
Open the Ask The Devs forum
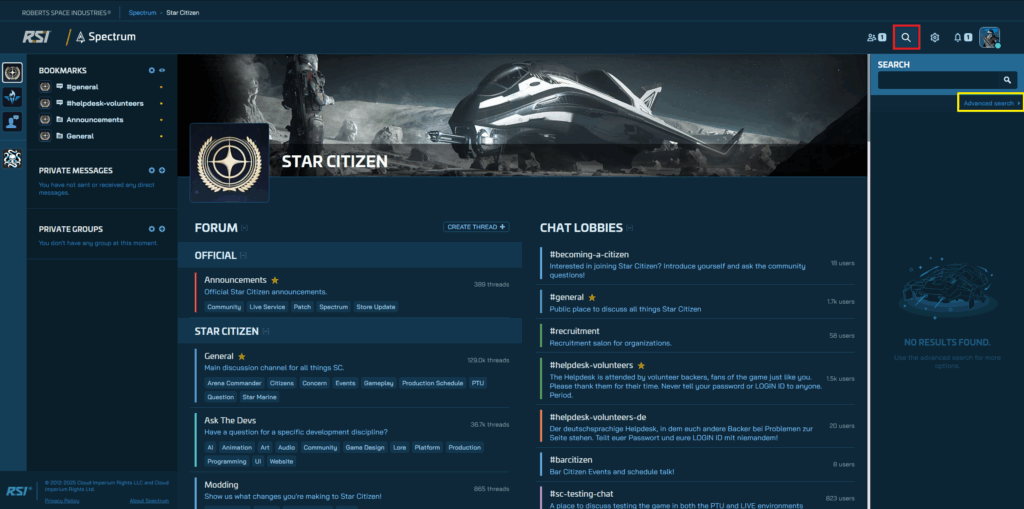230,420
